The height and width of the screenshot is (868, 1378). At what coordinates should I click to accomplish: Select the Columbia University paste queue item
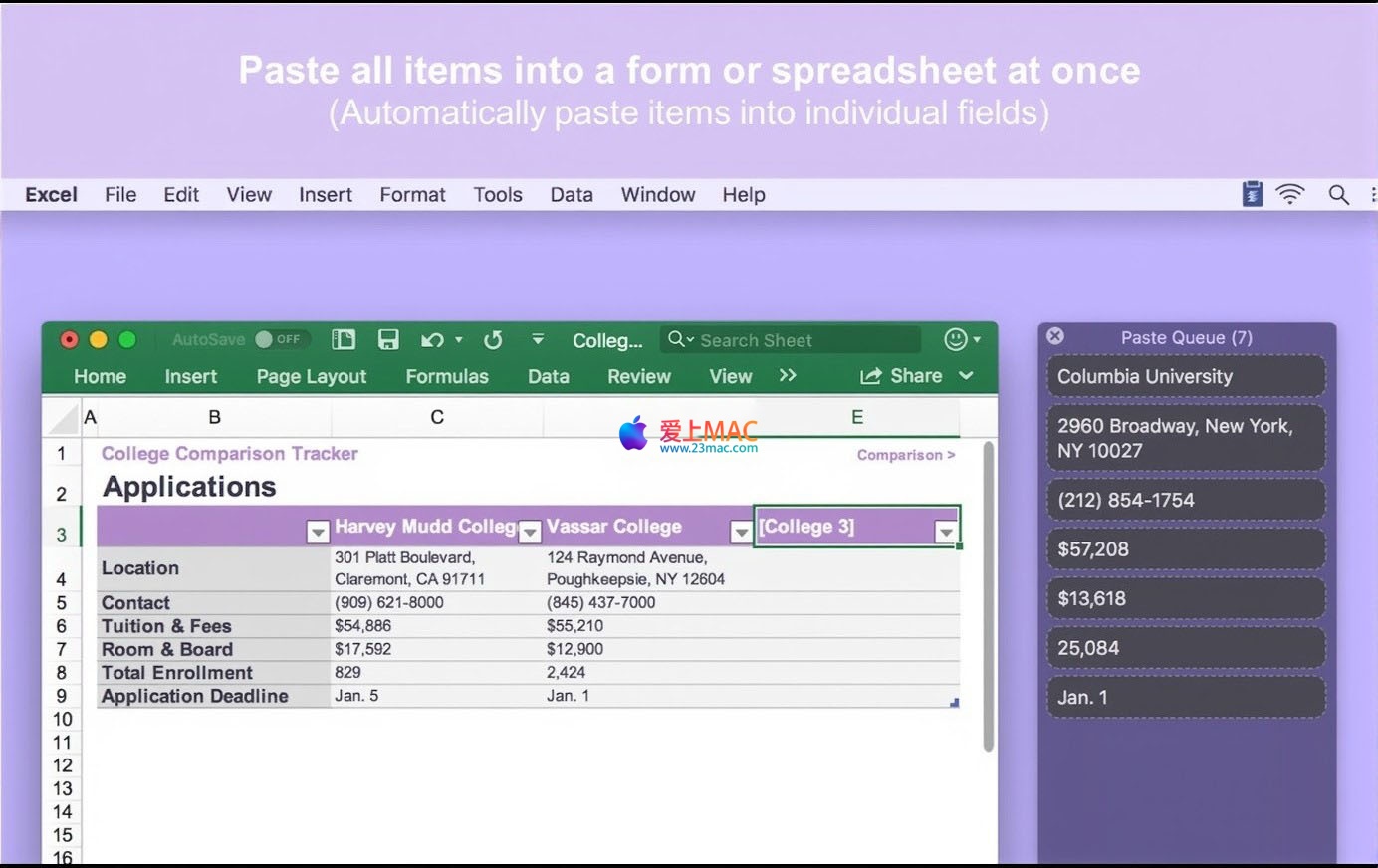[x=1186, y=377]
